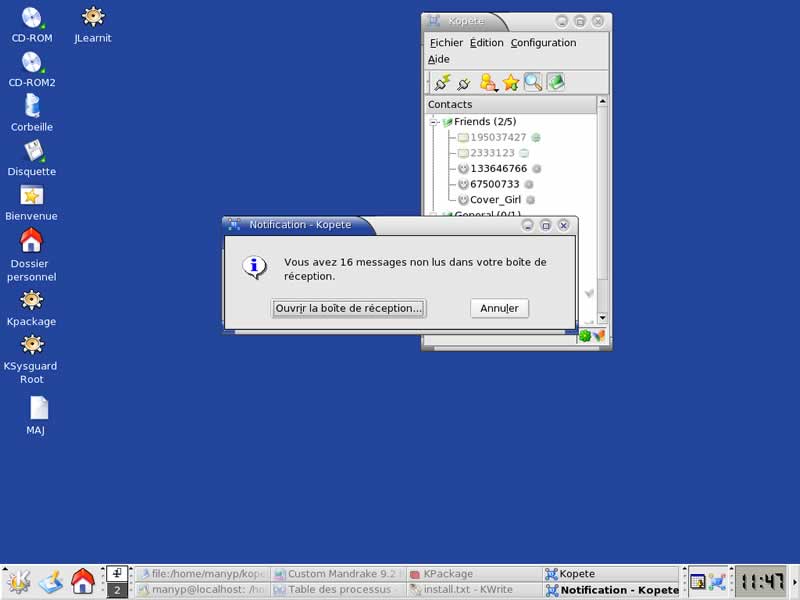This screenshot has width=800, height=600.
Task: Open the Édition menu
Action: 487,43
